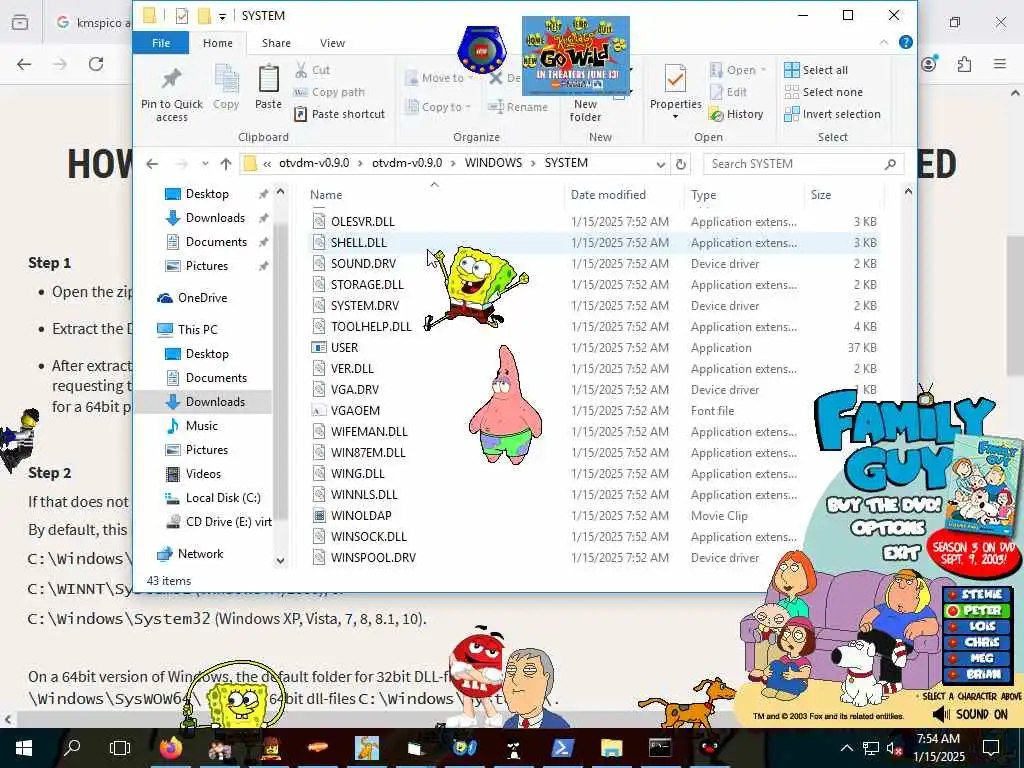Refresh the SYSTEM folder view
This screenshot has width=1024, height=768.
click(680, 164)
